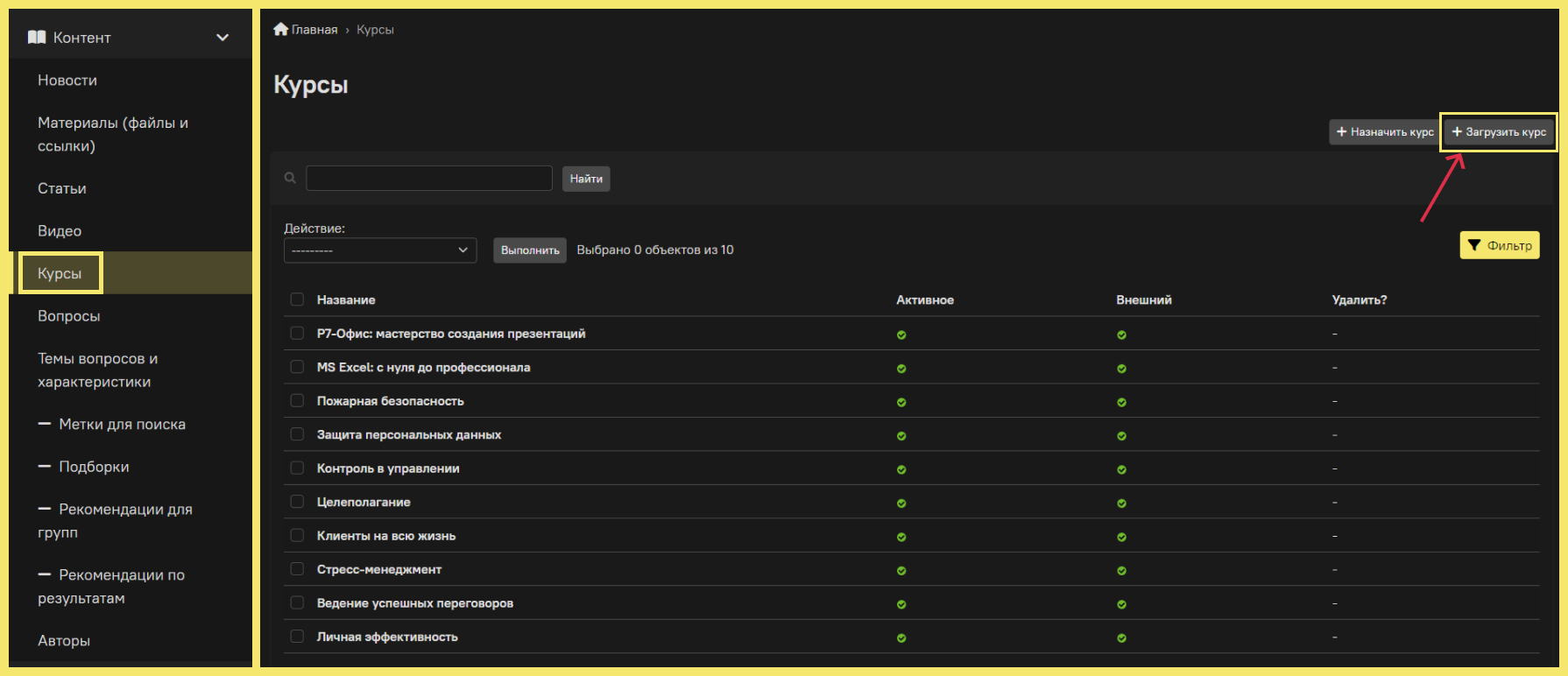The height and width of the screenshot is (676, 1568).
Task: Open MS Excel: с нуля до профессионала
Action: click(424, 367)
